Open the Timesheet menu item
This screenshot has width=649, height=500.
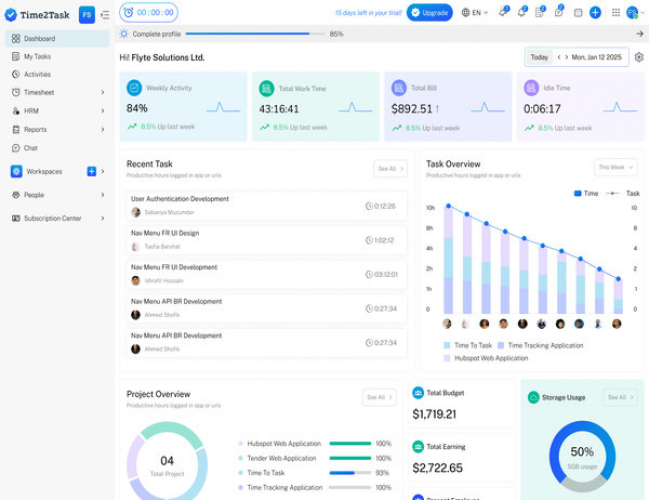tap(58, 92)
